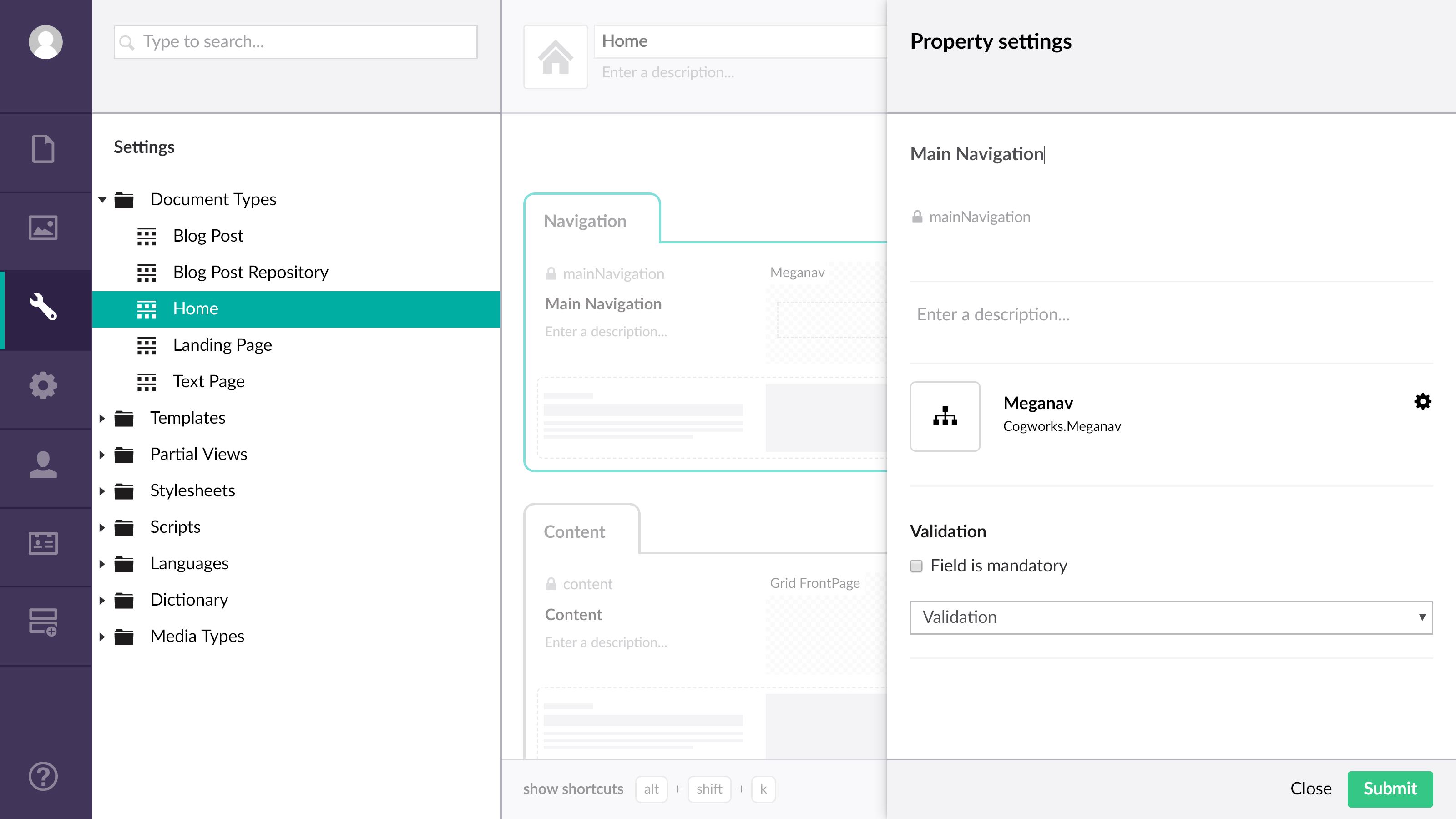1456x819 pixels.
Task: Click the user avatar icon
Action: pyautogui.click(x=45, y=42)
